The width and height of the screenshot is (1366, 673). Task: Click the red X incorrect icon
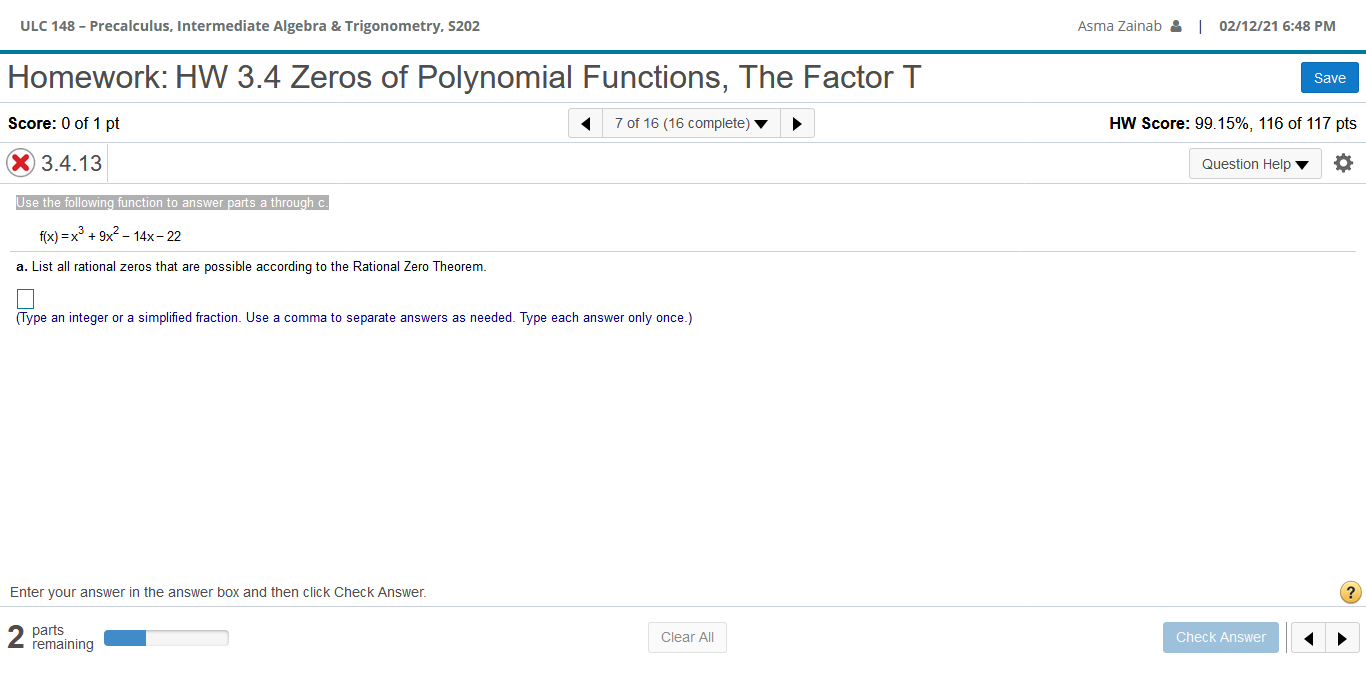20,163
